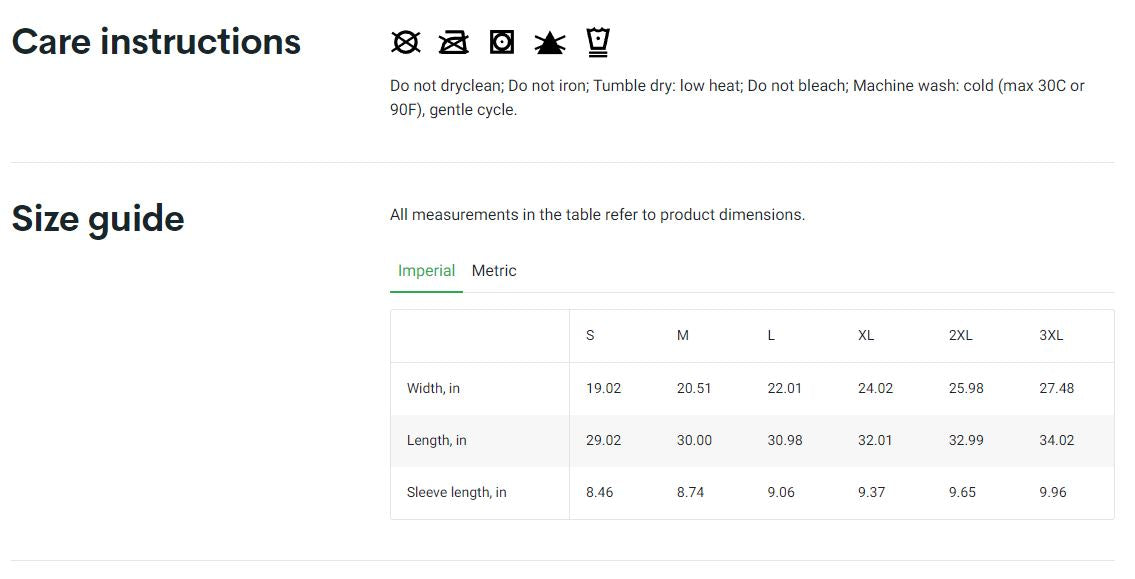
Task: Click the machine wash cold icon
Action: point(598,42)
